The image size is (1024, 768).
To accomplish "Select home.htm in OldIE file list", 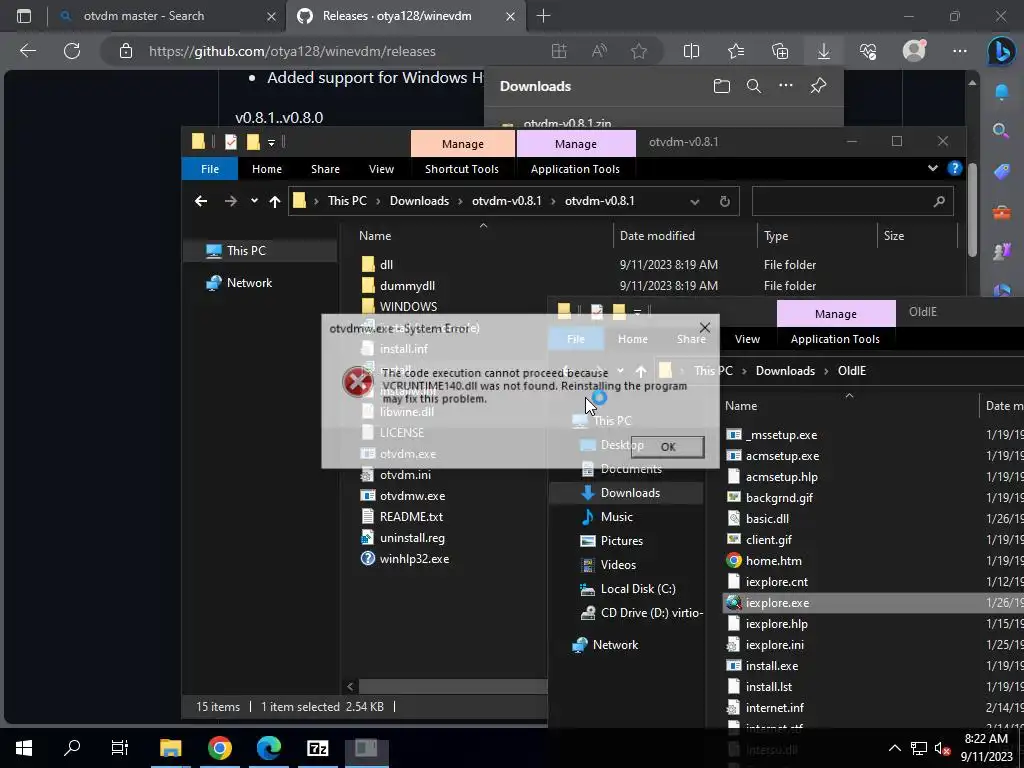I will point(773,561).
